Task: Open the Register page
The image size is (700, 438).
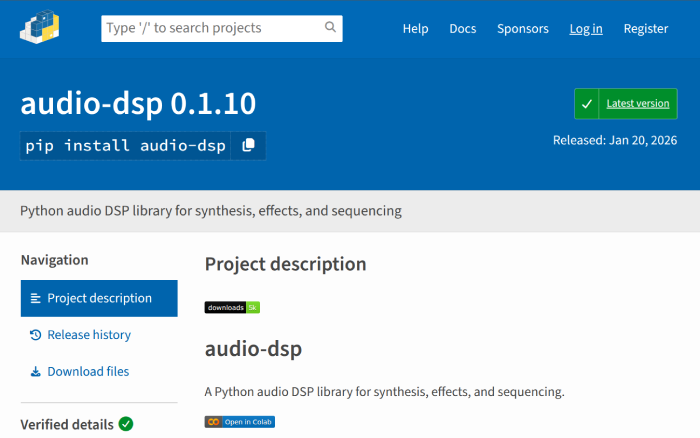Action: [646, 29]
